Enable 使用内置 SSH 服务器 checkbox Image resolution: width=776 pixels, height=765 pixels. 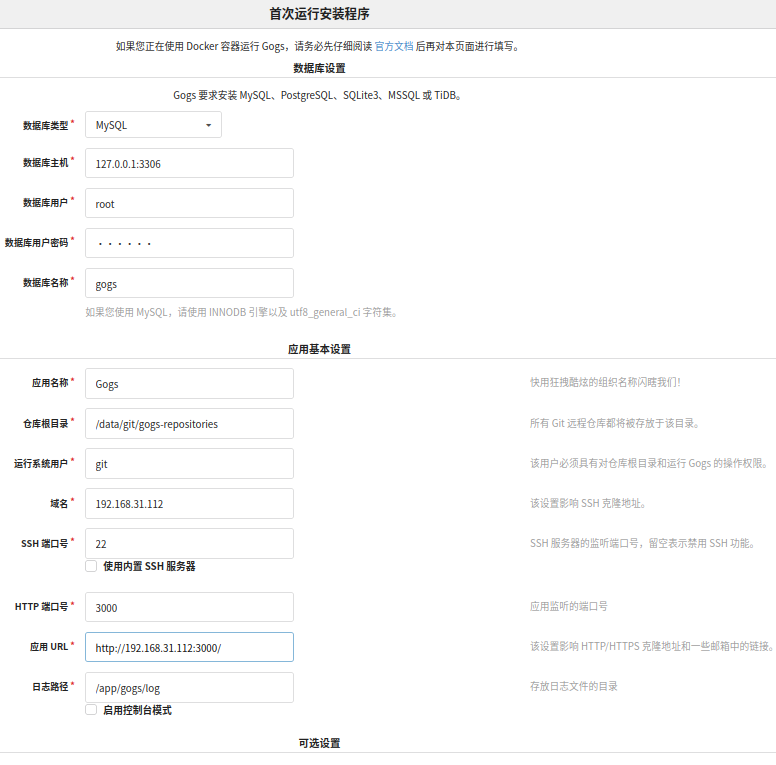click(x=91, y=566)
